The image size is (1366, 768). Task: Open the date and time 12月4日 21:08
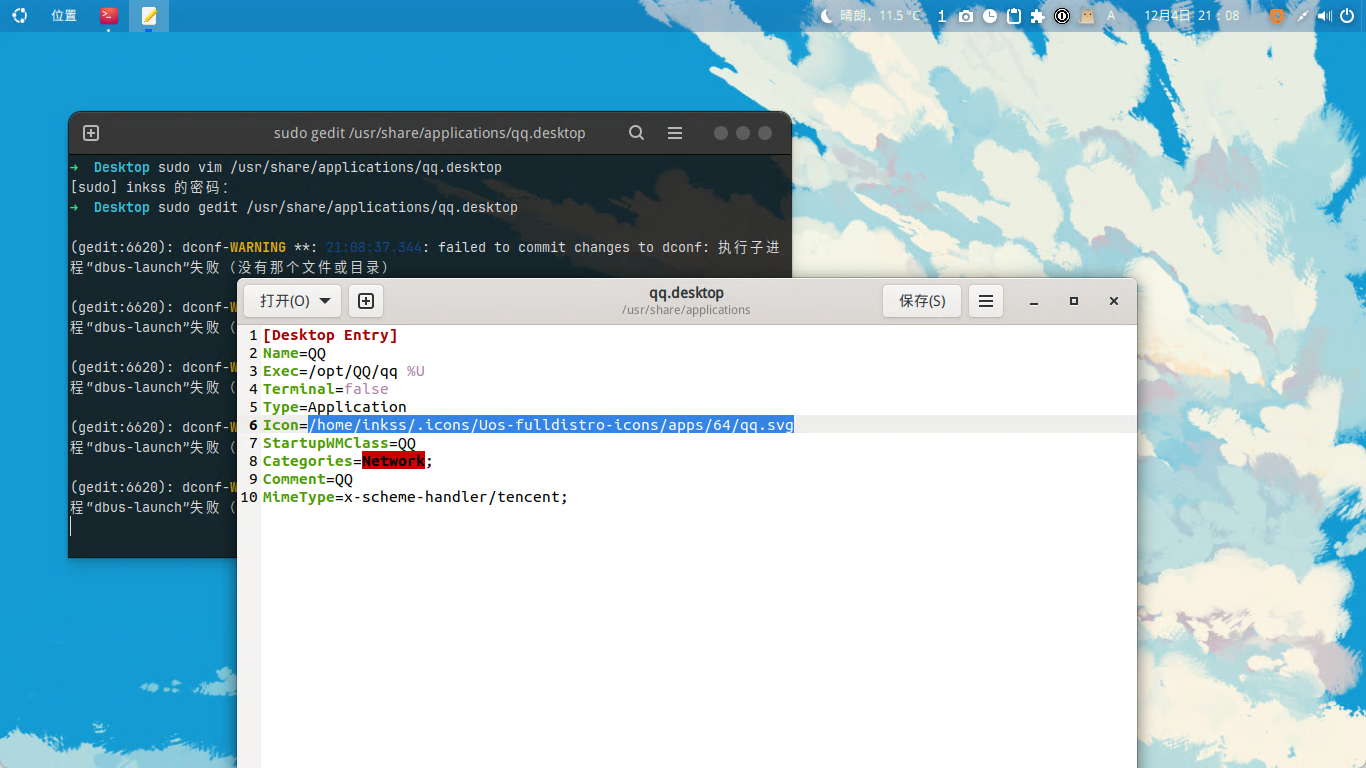pyautogui.click(x=1191, y=16)
